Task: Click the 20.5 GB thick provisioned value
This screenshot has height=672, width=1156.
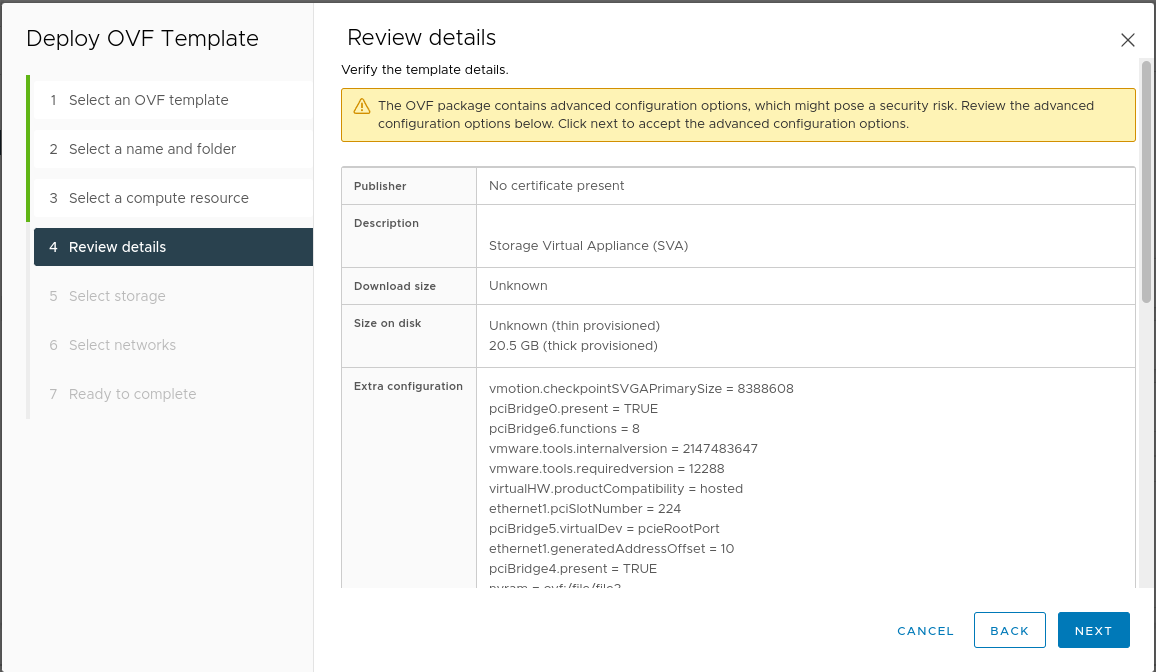Action: (573, 345)
